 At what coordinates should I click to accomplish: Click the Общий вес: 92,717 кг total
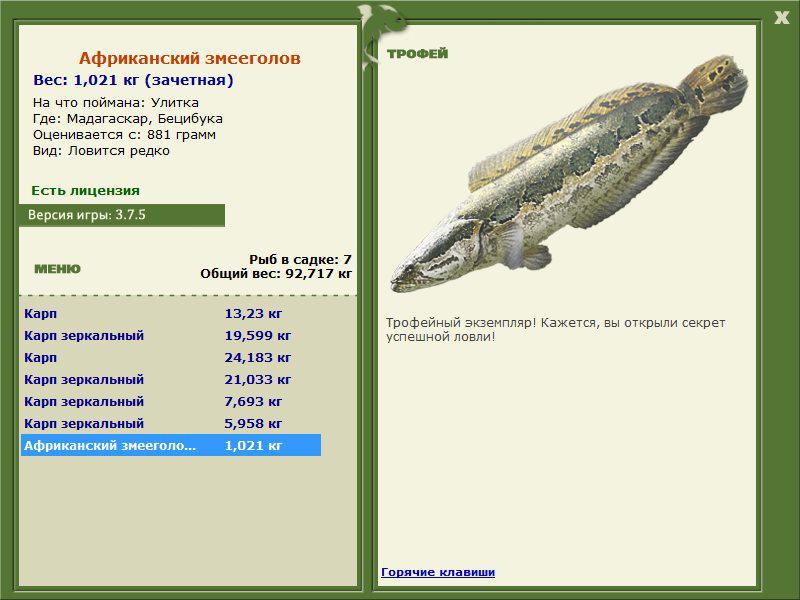(x=276, y=274)
